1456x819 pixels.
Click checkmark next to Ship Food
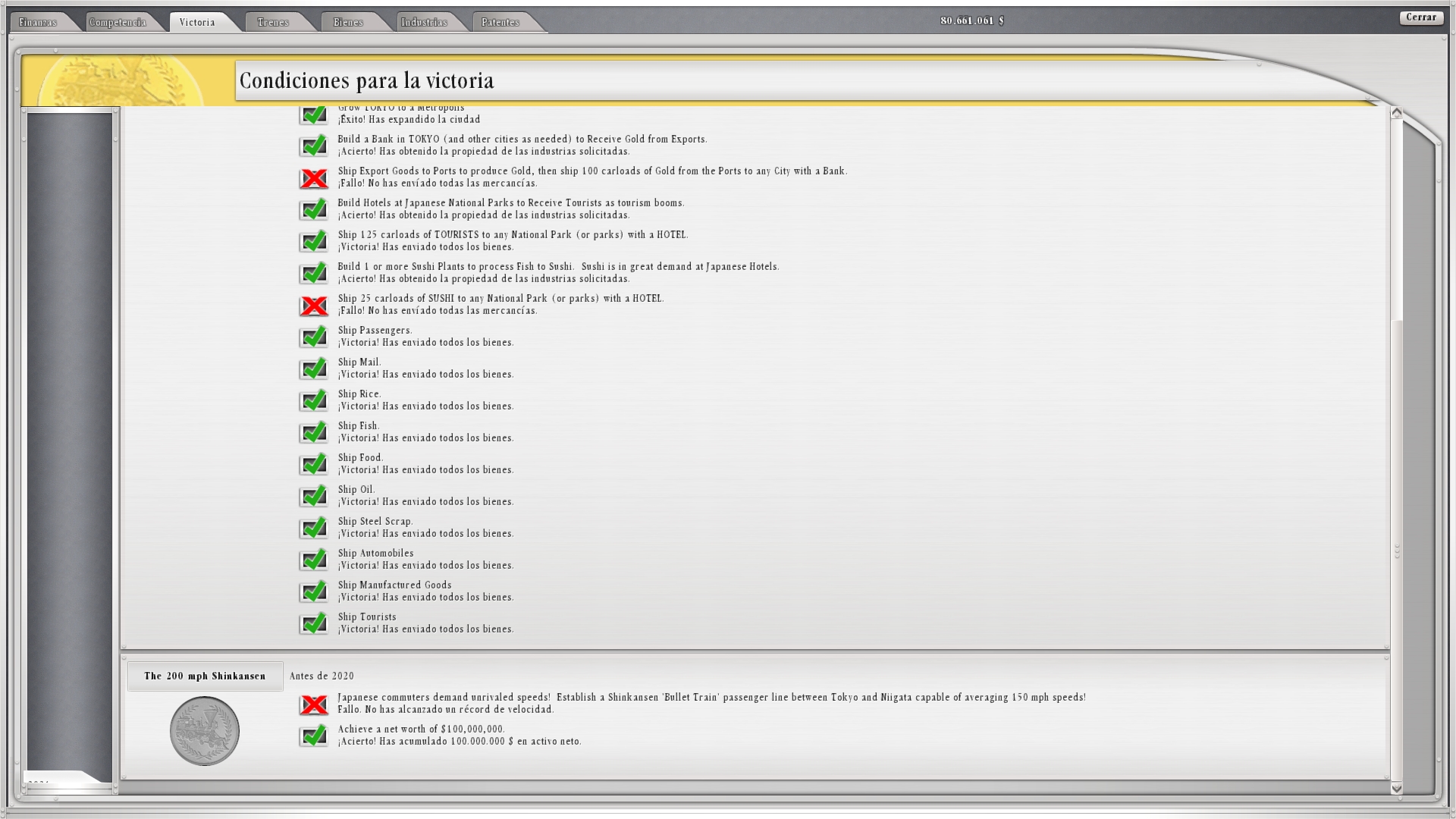[313, 463]
